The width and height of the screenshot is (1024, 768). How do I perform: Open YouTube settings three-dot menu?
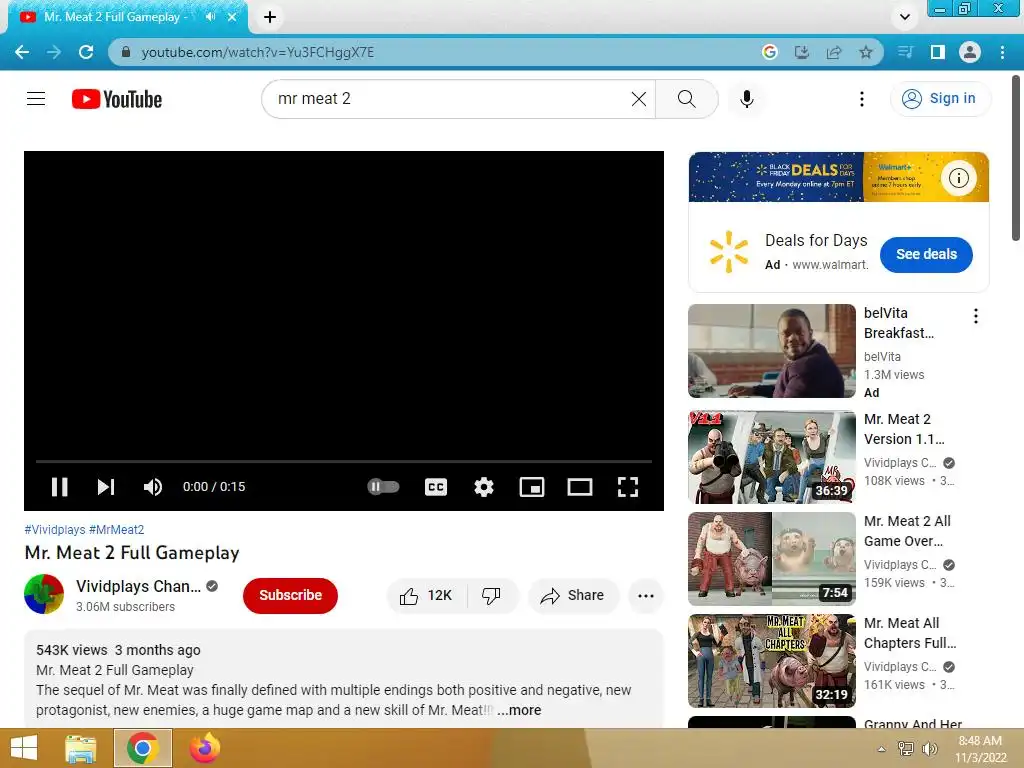point(862,99)
